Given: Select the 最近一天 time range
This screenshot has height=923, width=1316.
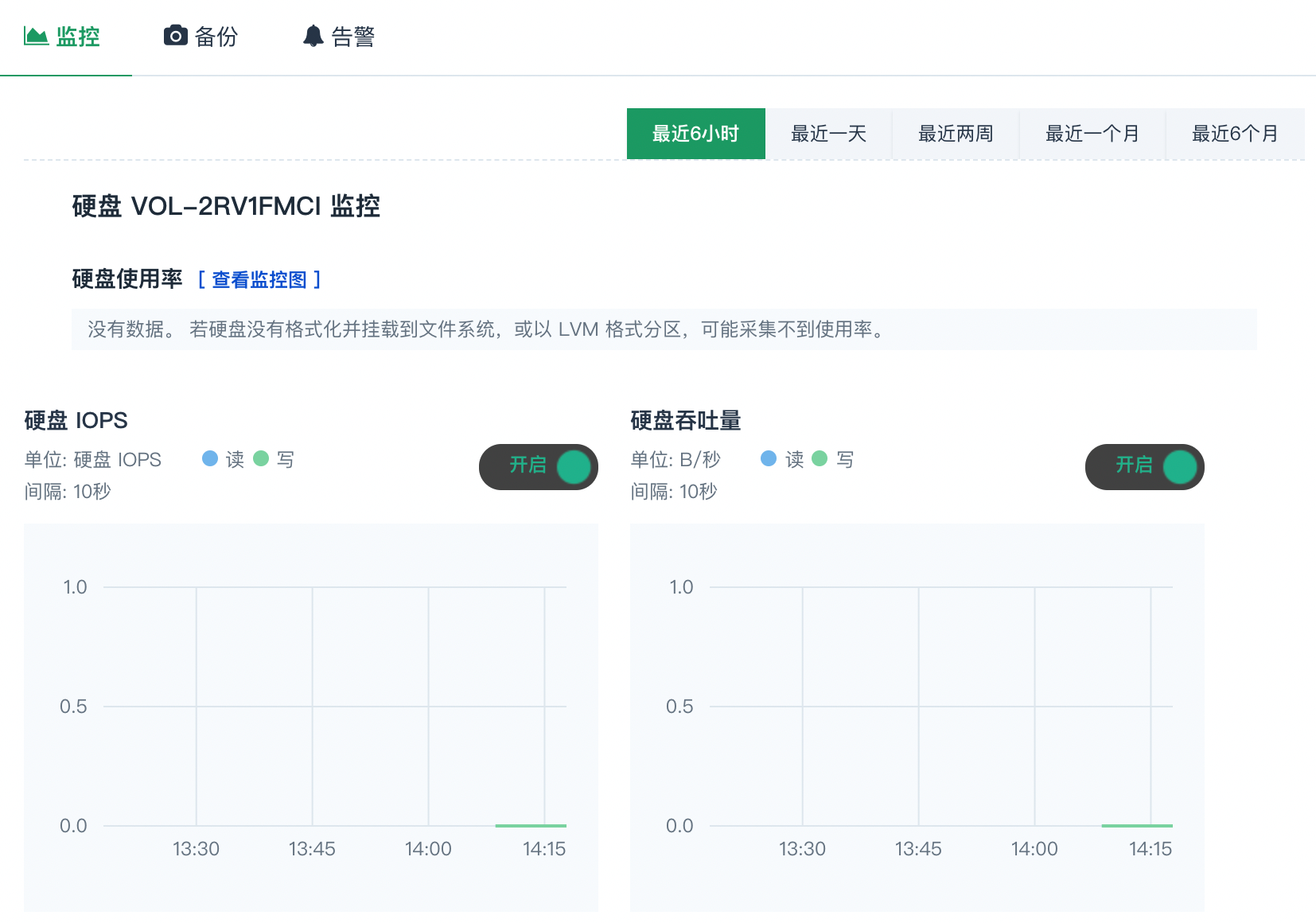Looking at the screenshot, I should point(828,134).
